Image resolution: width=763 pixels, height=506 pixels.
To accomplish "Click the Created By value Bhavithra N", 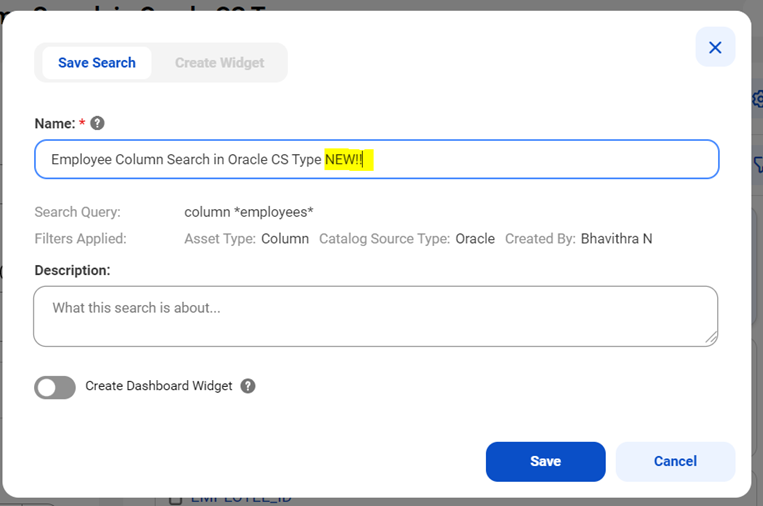I will pos(617,239).
